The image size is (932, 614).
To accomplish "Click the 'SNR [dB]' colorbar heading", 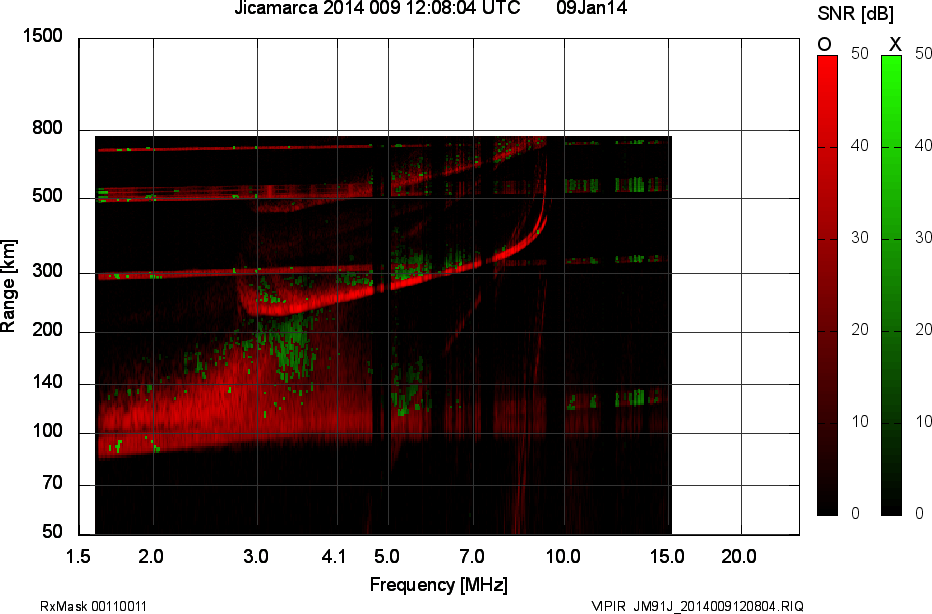I will coord(855,13).
